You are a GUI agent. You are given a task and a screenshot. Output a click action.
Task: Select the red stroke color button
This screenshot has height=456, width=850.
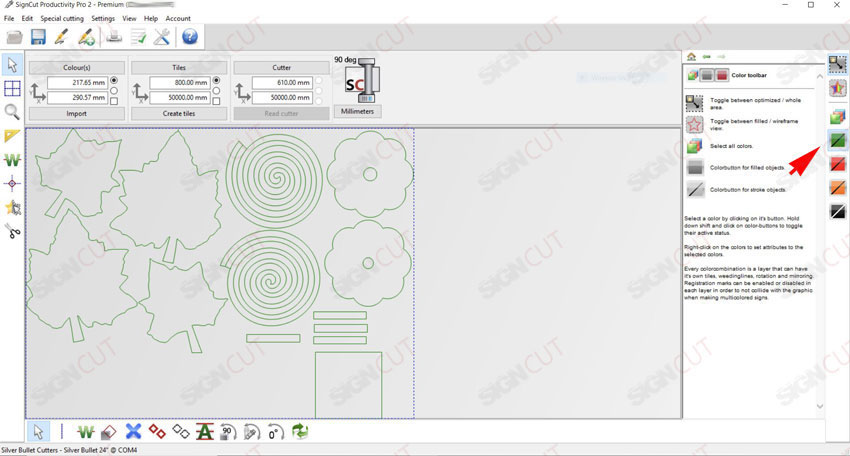(x=838, y=164)
